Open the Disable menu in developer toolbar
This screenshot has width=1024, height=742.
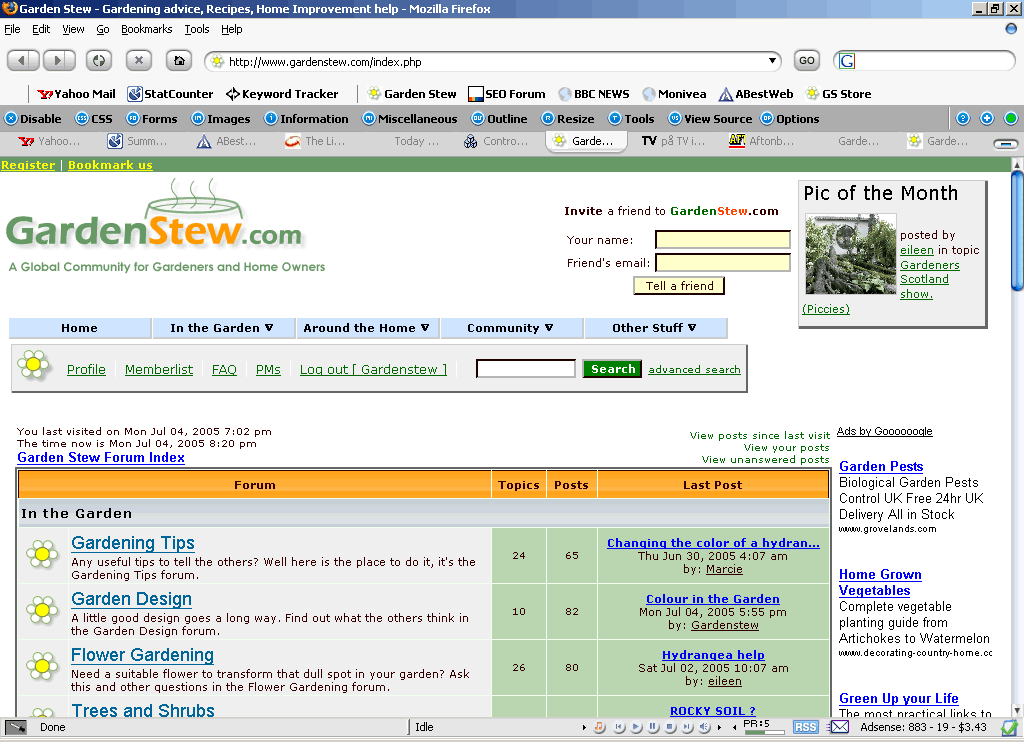[33, 119]
